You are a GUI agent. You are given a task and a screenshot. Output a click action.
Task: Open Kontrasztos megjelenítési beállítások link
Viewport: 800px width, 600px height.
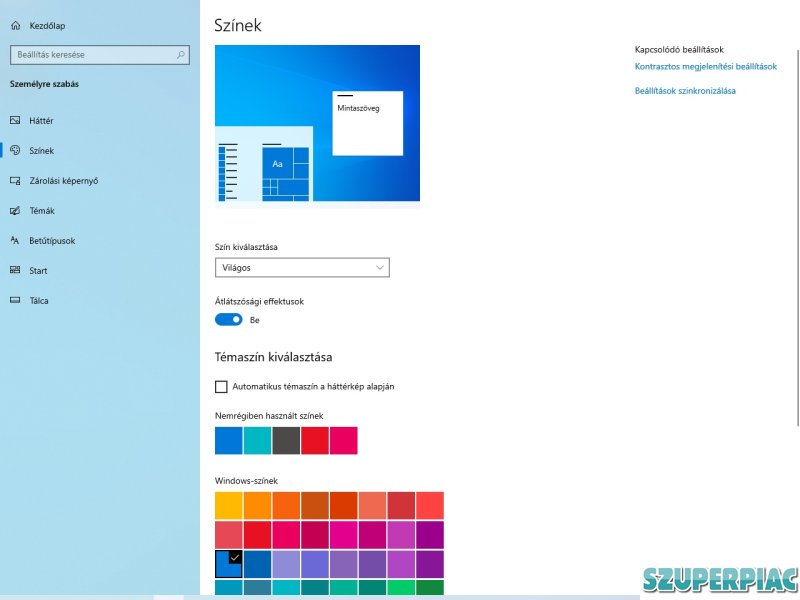(x=705, y=67)
